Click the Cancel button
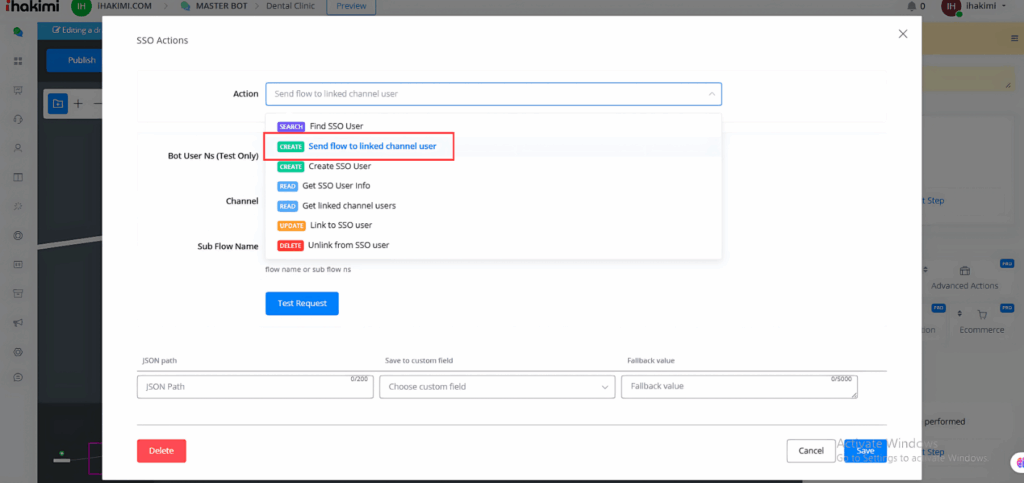Viewport: 1024px width, 483px height. point(810,451)
